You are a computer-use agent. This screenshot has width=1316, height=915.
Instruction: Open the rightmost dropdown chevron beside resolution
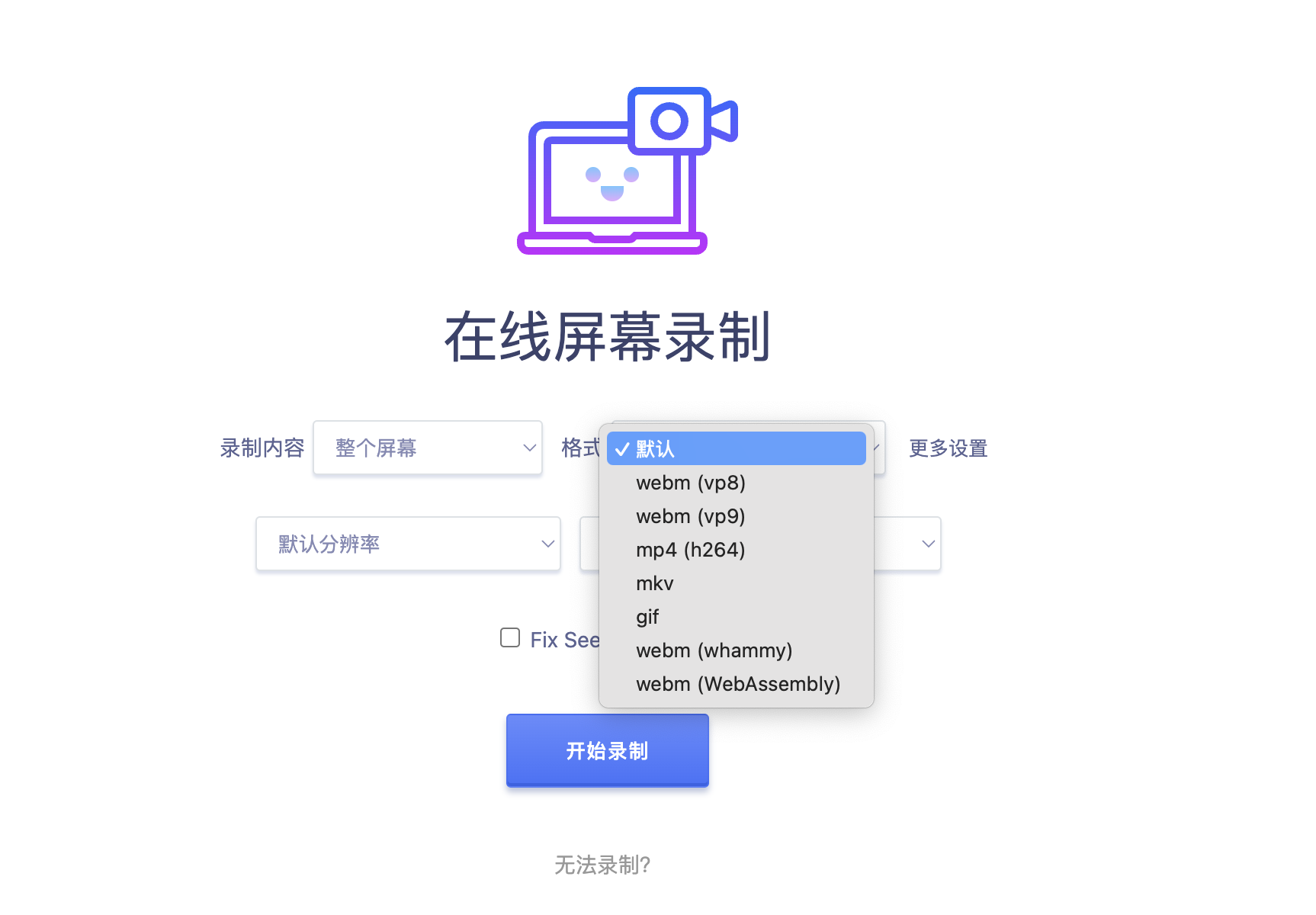coord(928,544)
